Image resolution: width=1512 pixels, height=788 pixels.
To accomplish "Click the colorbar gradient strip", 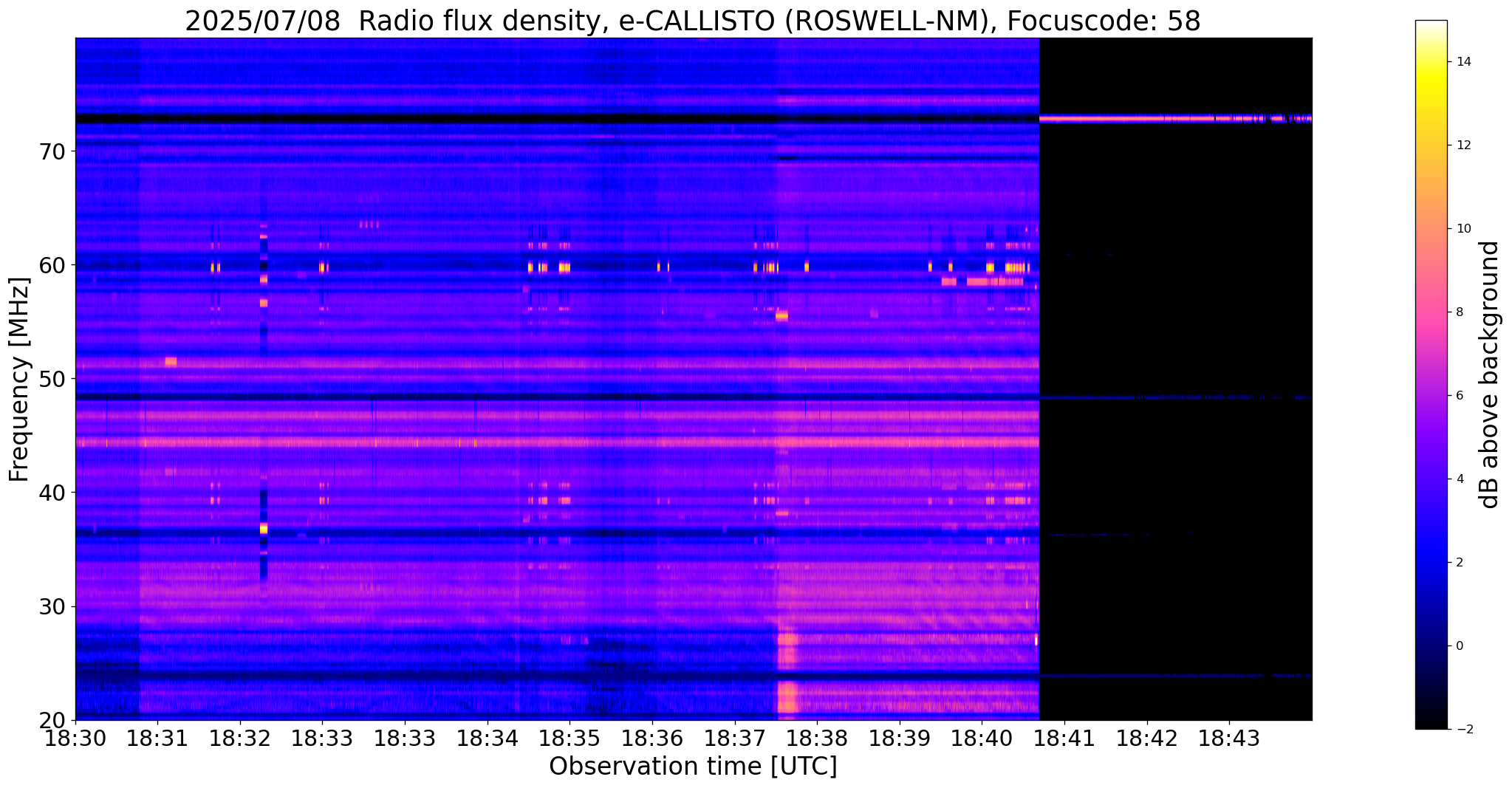I will (x=1431, y=374).
